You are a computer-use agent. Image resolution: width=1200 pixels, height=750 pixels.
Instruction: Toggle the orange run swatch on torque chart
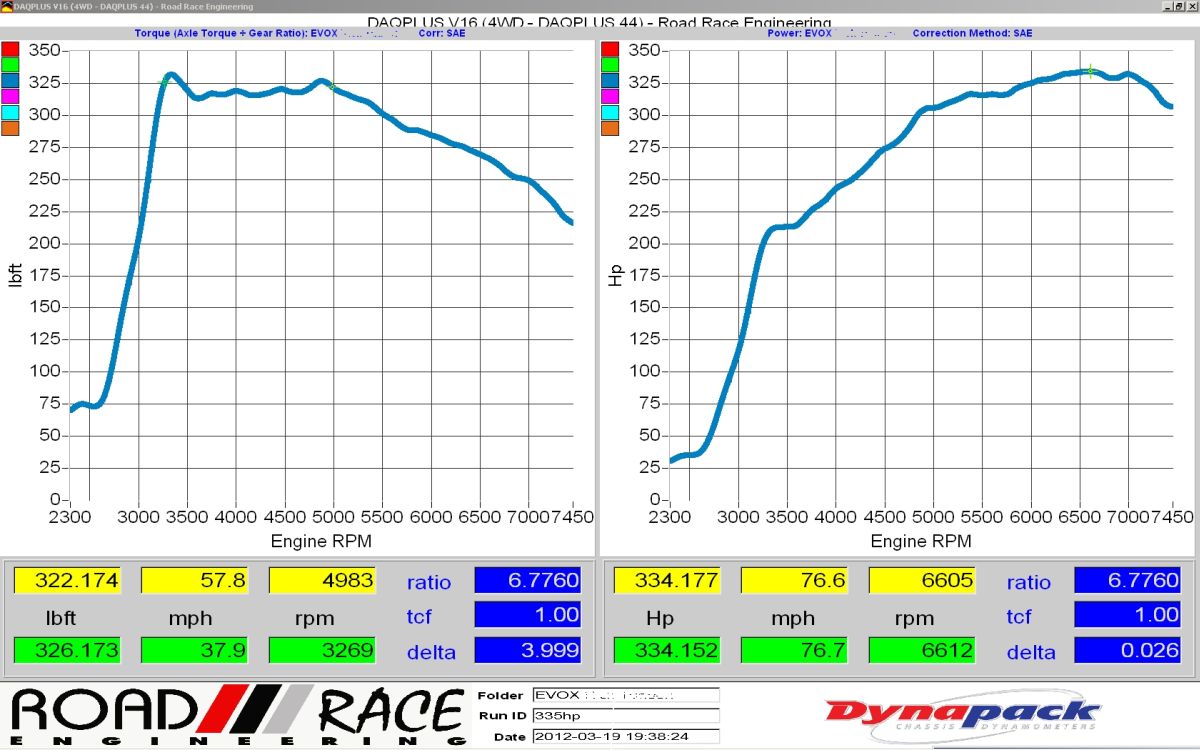pyautogui.click(x=10, y=127)
